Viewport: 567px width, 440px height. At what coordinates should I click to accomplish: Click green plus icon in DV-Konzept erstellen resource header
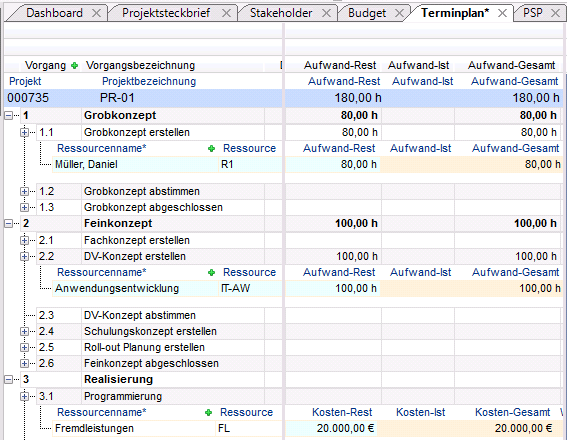pyautogui.click(x=212, y=273)
